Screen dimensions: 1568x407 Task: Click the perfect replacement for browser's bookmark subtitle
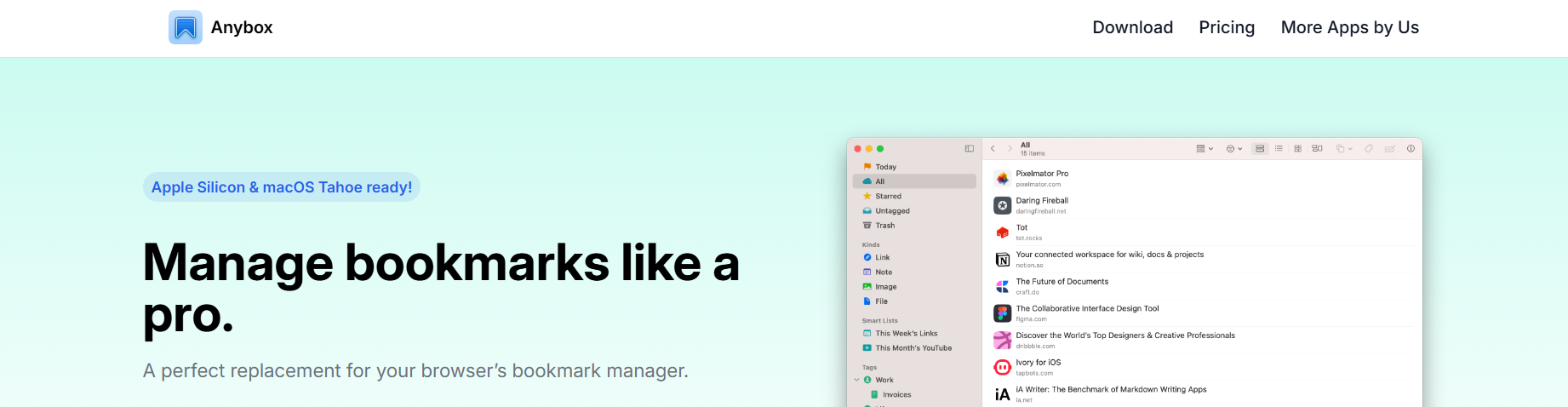[x=415, y=371]
